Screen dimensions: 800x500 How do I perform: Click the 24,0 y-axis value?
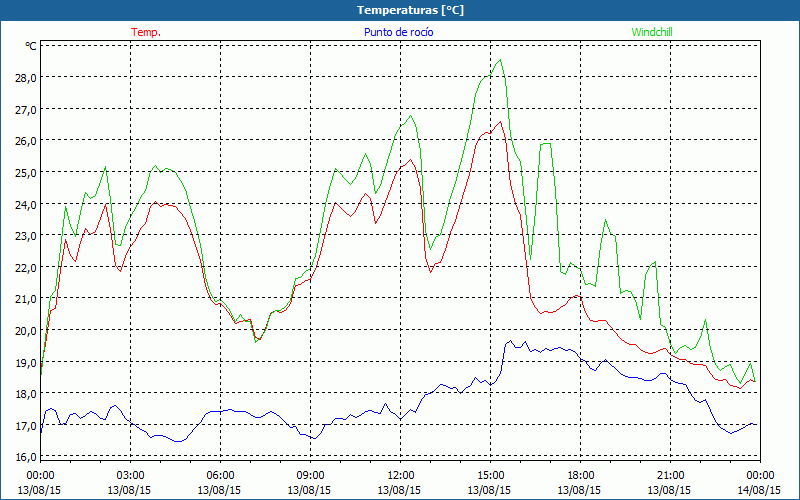27,204
